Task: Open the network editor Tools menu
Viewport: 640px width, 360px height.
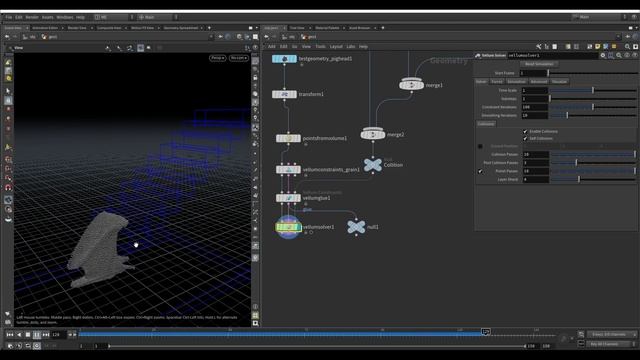Action: (x=320, y=47)
